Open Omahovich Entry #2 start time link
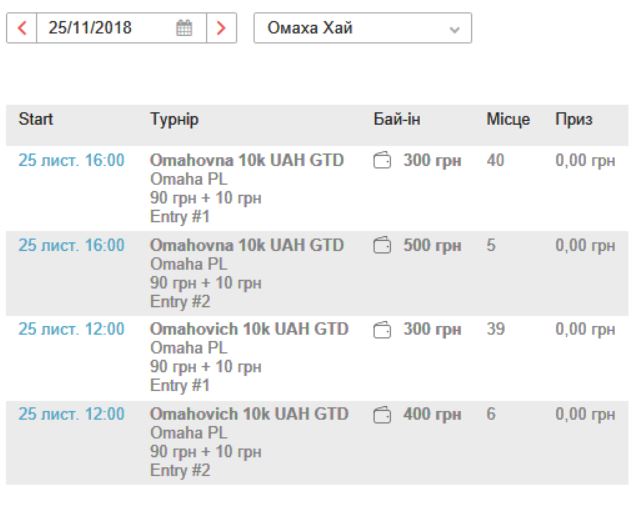This screenshot has height=520, width=635. click(71, 414)
